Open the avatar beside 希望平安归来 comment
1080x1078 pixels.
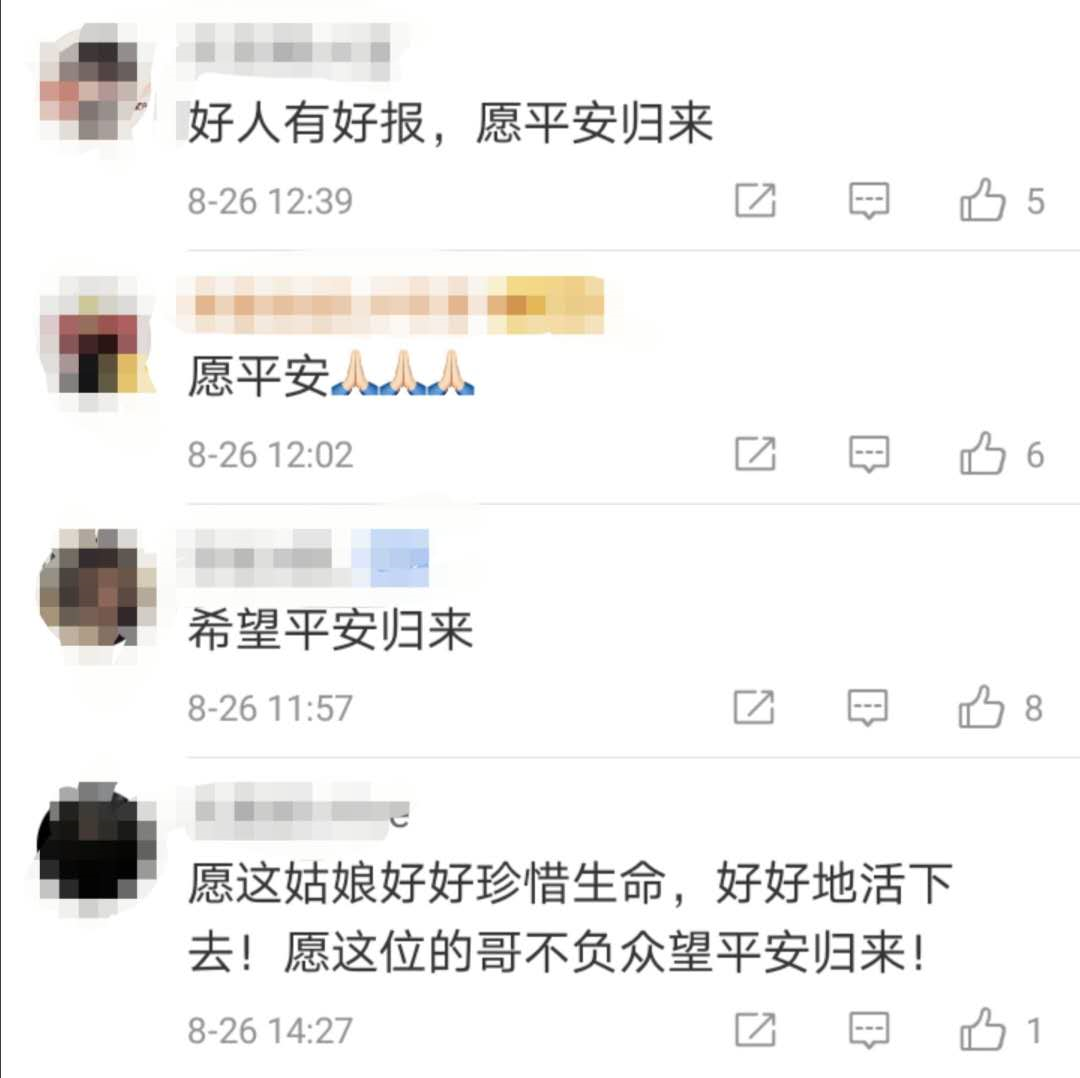96,588
